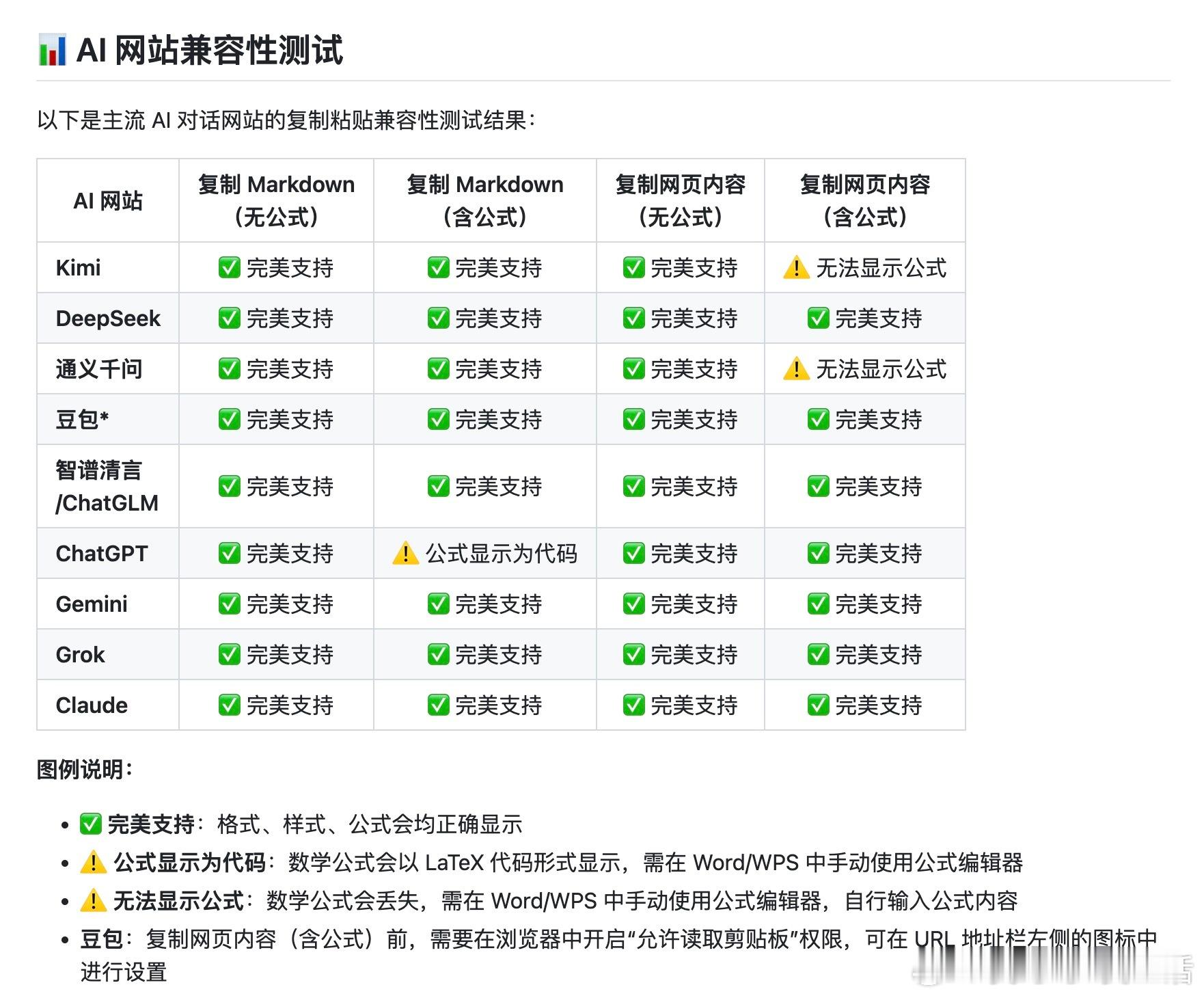
Task: Click "完美支持" text for DeepSeek under 复制 Markdown（含公式）
Action: click(498, 318)
